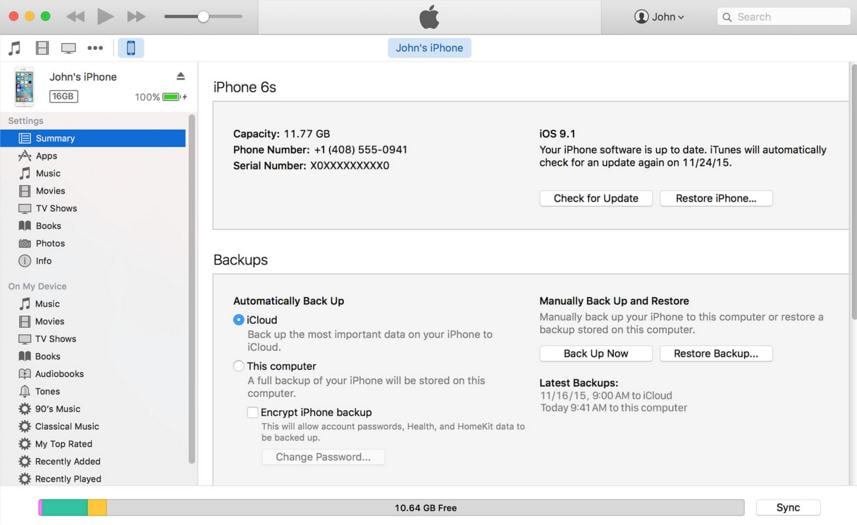This screenshot has width=857, height=525.
Task: Click the teal segment of storage bar
Action: coord(64,508)
